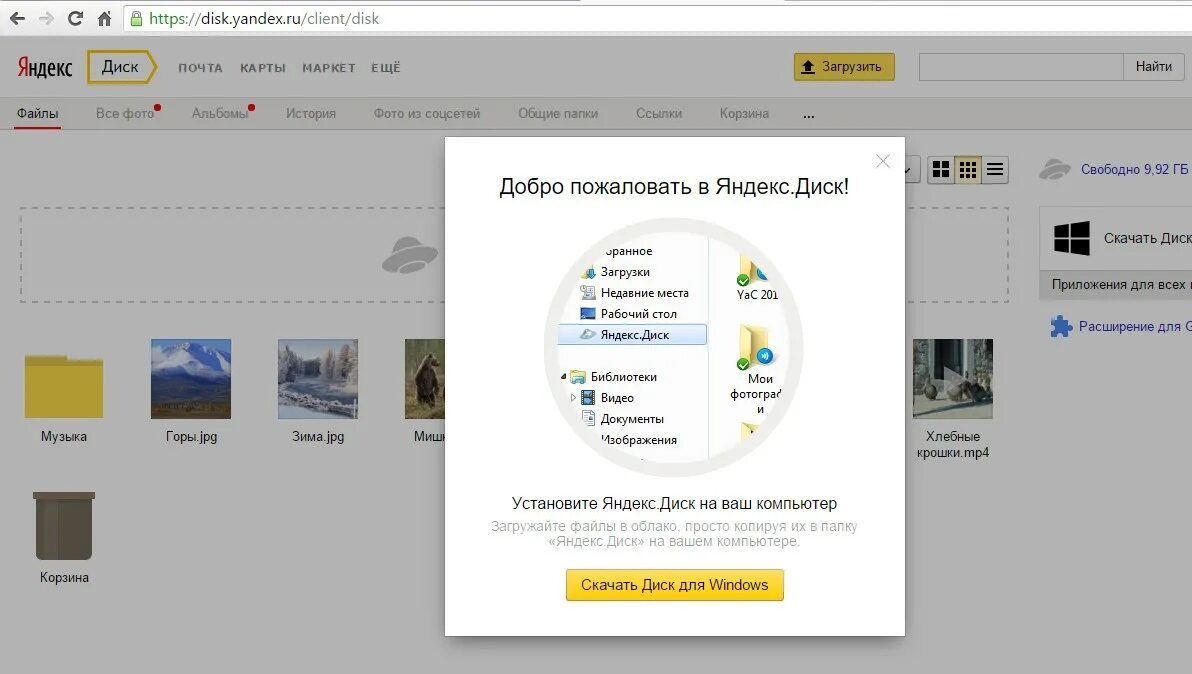Click Яндекс.Диск item in dialog illustration
1192x674 pixels.
click(x=632, y=335)
